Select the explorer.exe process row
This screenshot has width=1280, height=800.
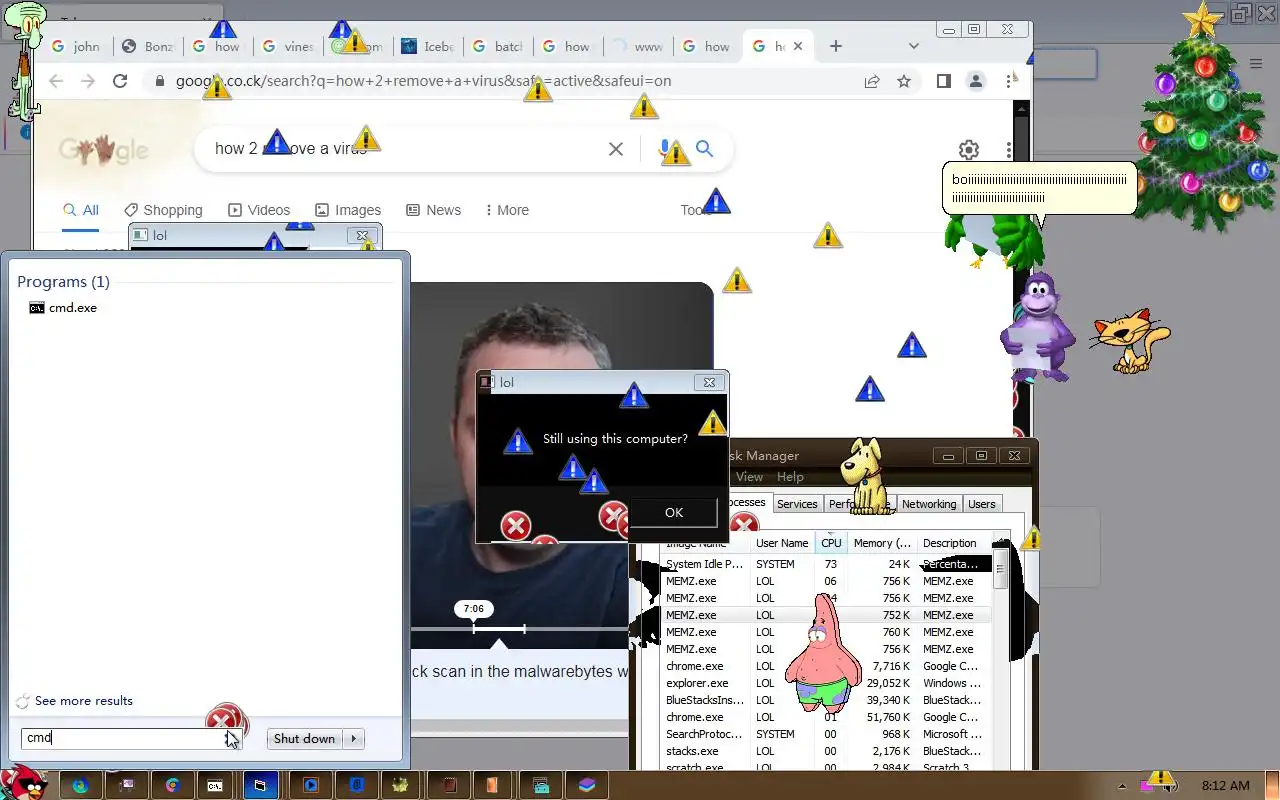[x=826, y=683]
